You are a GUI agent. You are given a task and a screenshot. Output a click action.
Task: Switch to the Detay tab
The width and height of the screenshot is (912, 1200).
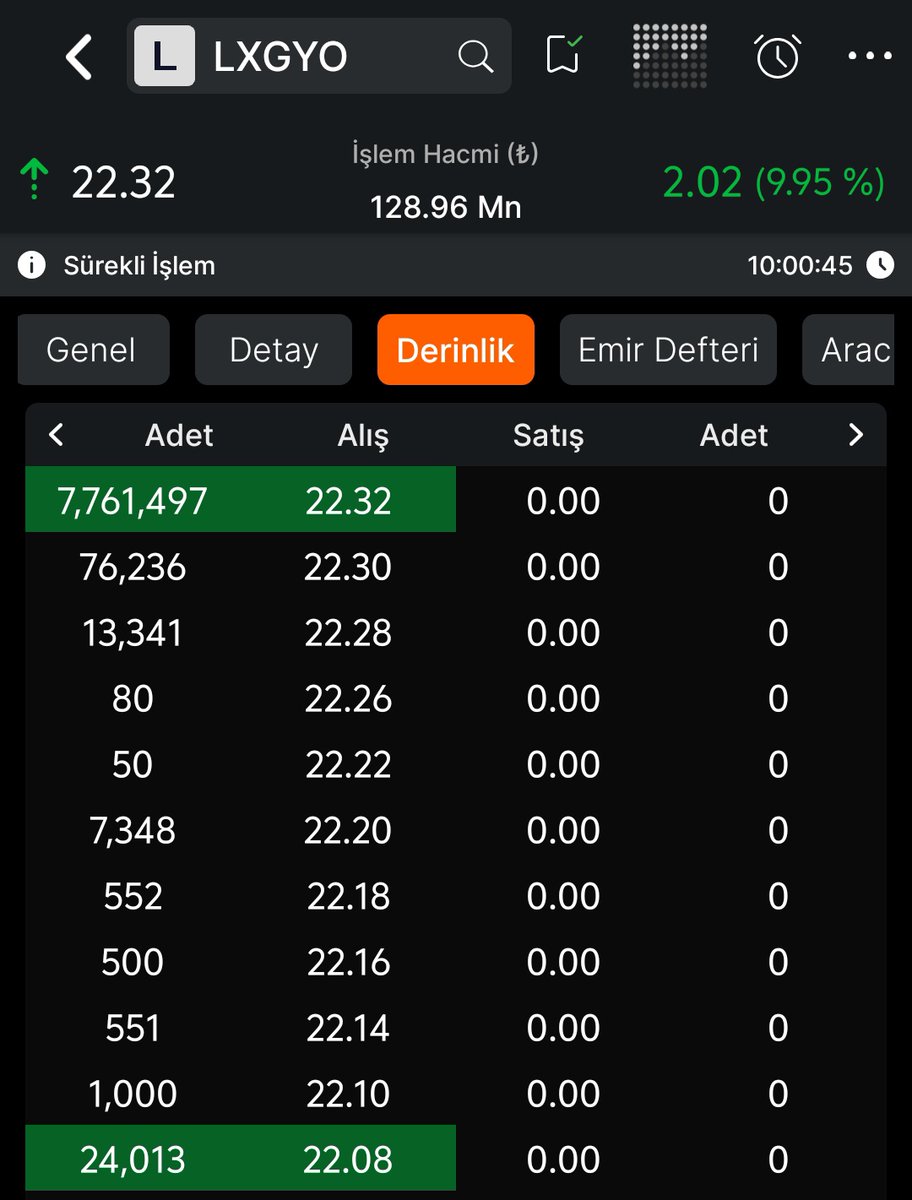[x=273, y=350]
